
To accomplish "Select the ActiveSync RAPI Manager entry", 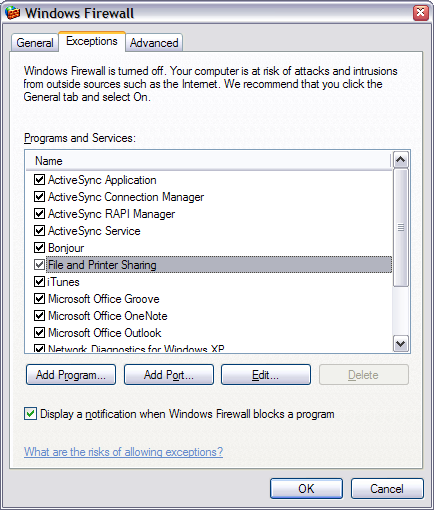I will [112, 214].
